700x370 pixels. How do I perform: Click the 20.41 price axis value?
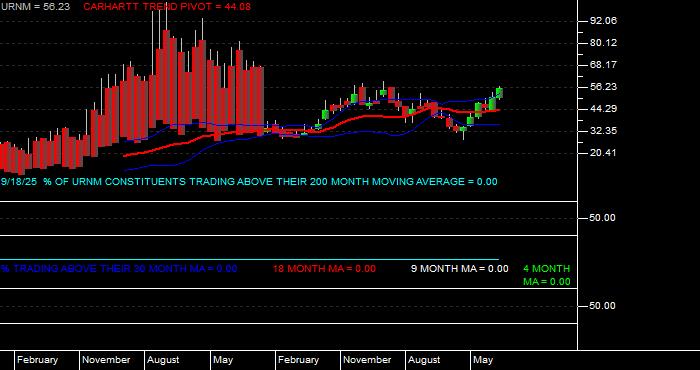click(603, 153)
